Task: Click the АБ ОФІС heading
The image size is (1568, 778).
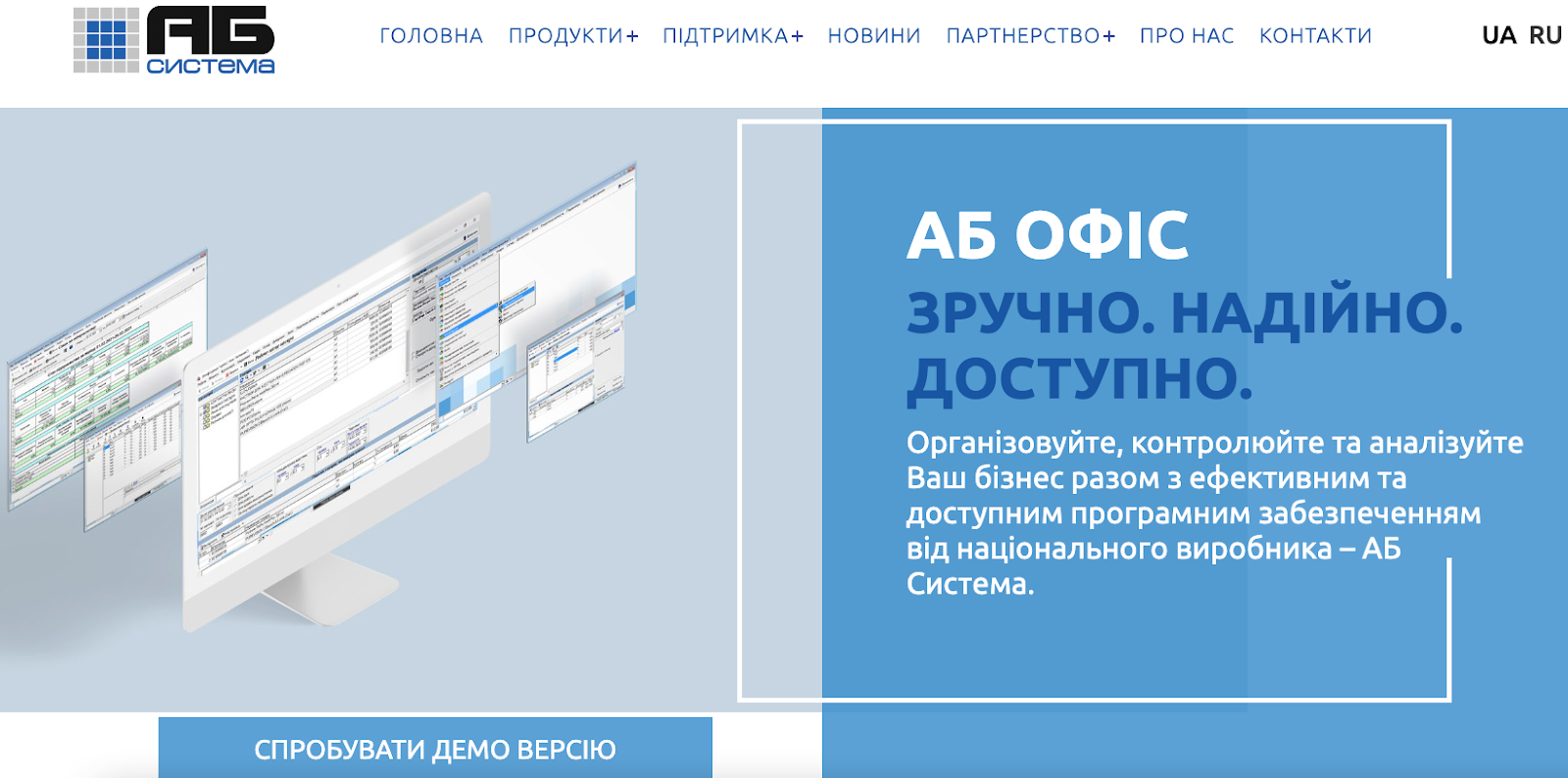Action: point(1048,235)
